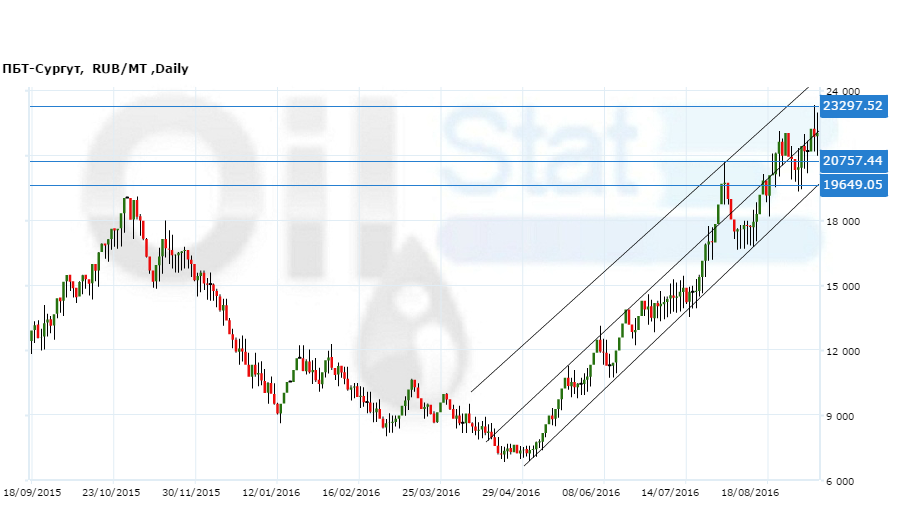This screenshot has height=509, width=909.
Task: Select the 29/04/2016 date label
Action: (511, 492)
